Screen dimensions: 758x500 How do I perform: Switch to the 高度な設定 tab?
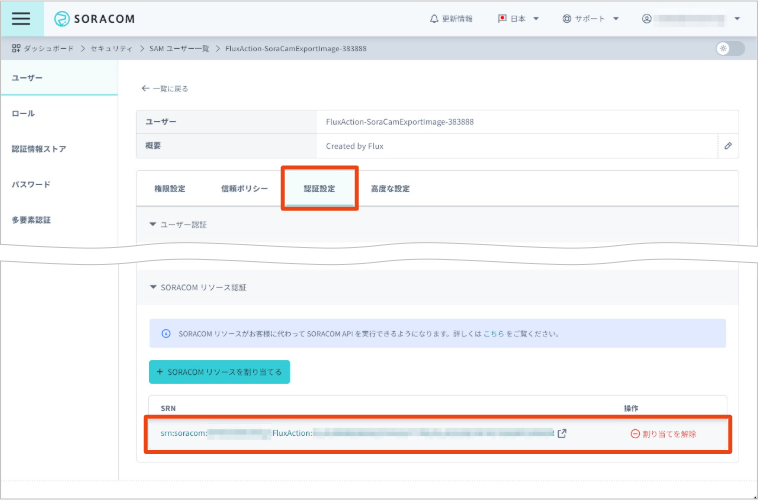coord(390,189)
